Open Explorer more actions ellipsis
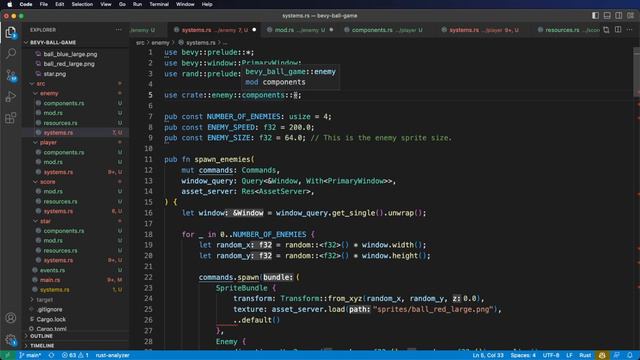 tap(118, 30)
